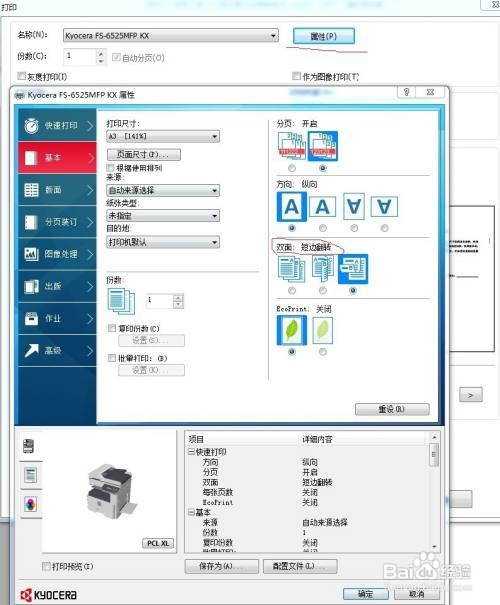The height and width of the screenshot is (605, 500).
Task: Click 确定 OK button
Action: click(x=366, y=594)
